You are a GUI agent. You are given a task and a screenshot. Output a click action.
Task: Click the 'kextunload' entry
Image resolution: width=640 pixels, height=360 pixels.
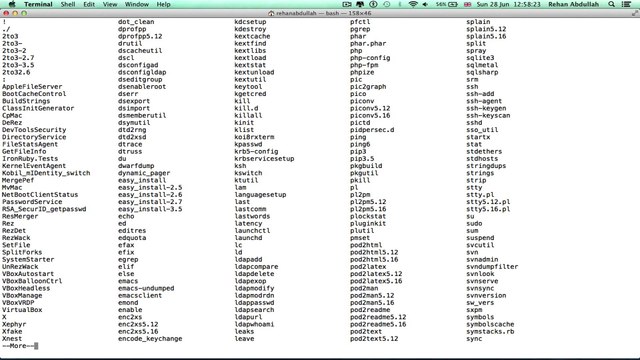[x=254, y=72]
